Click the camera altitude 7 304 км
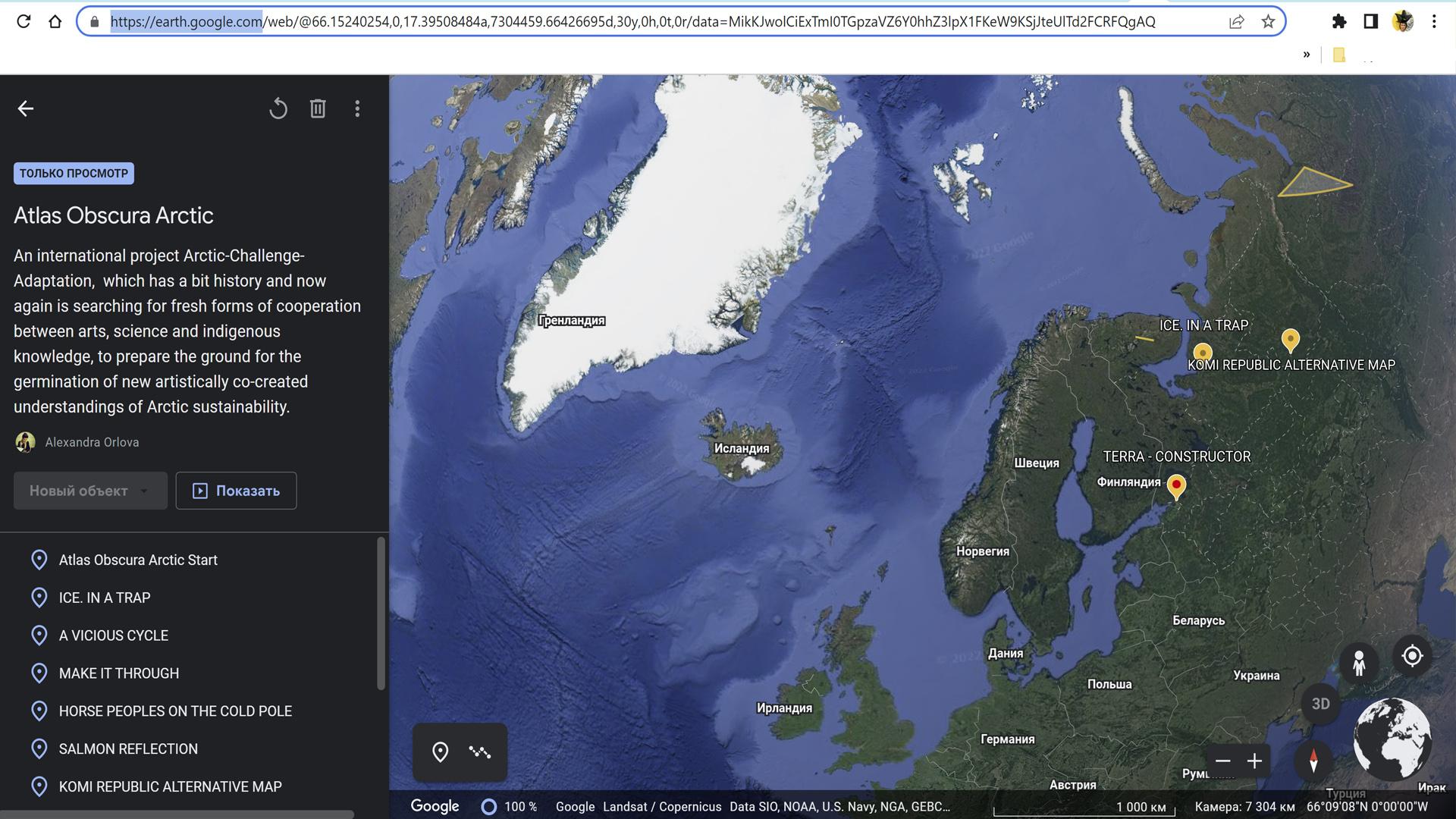Screen dimensions: 1456x819 (1244, 807)
